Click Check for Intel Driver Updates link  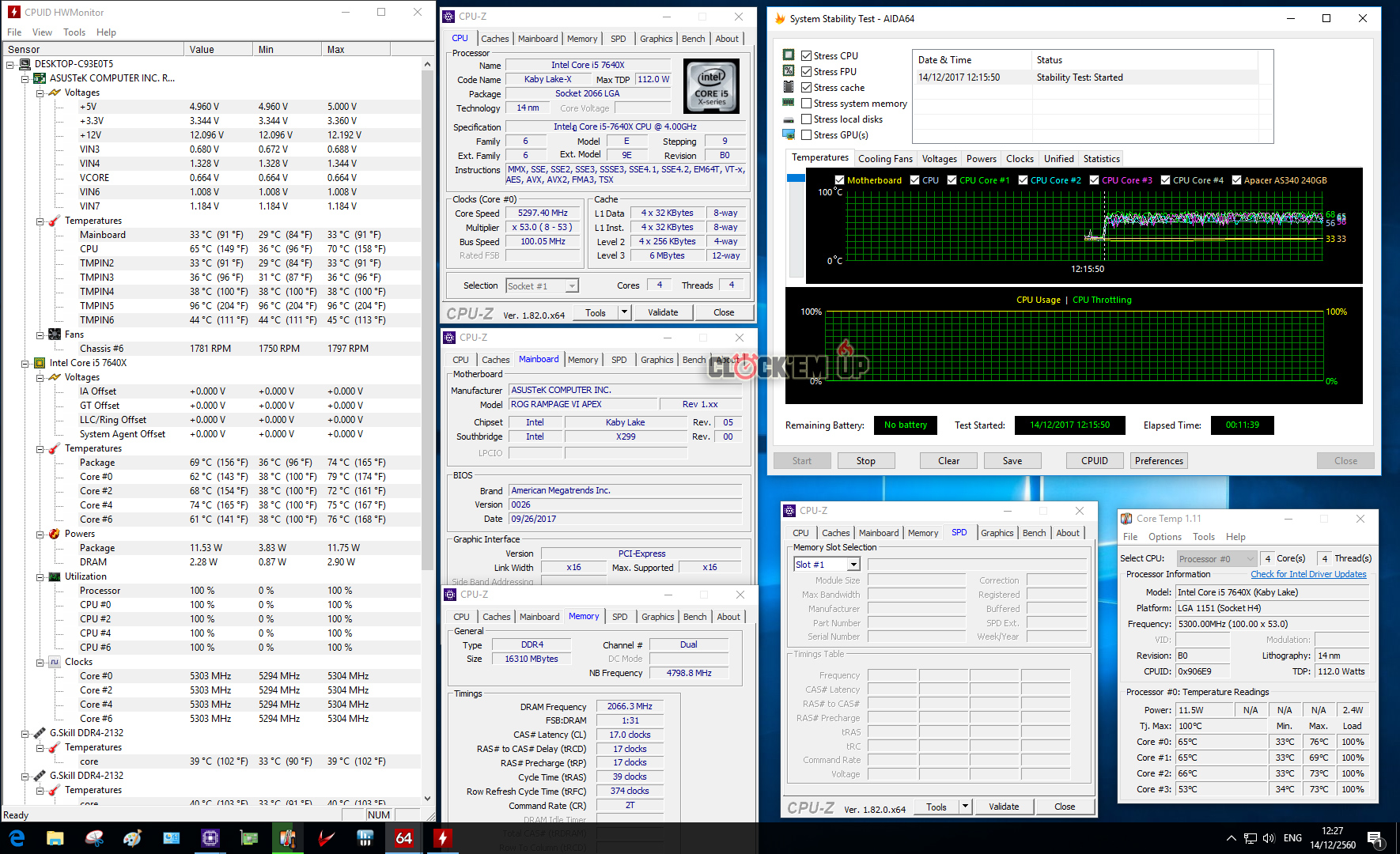pyautogui.click(x=1307, y=574)
